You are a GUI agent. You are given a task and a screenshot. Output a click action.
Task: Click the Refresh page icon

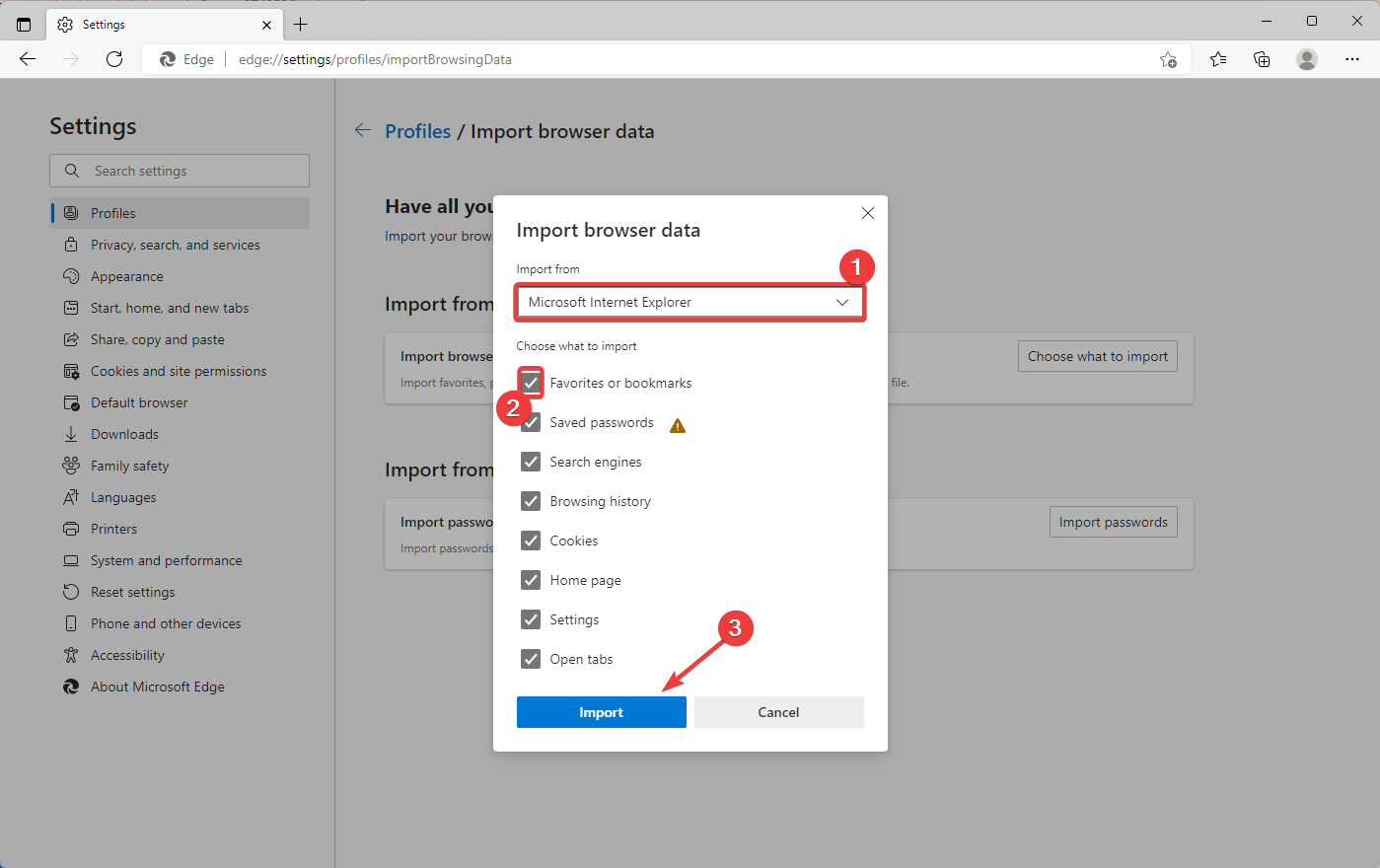114,59
